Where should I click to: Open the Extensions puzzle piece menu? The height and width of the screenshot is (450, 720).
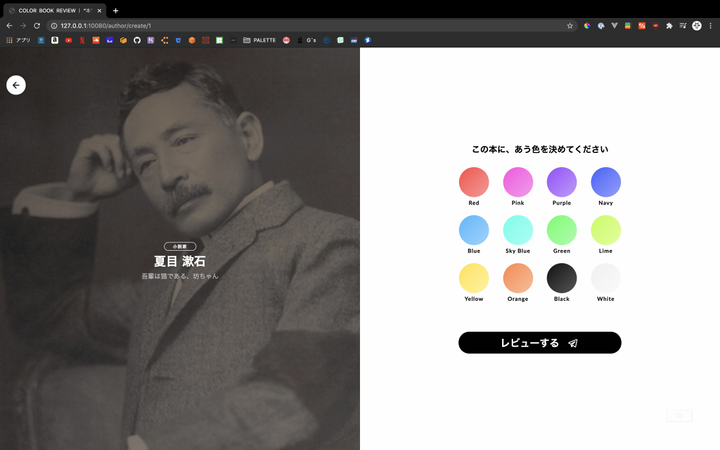pos(668,25)
